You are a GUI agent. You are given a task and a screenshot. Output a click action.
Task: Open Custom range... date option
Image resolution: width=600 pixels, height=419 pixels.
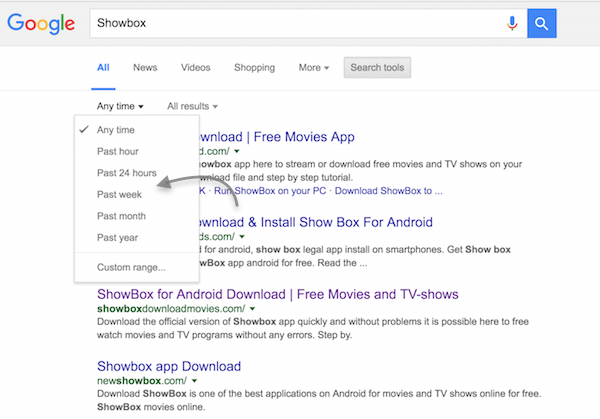point(137,267)
